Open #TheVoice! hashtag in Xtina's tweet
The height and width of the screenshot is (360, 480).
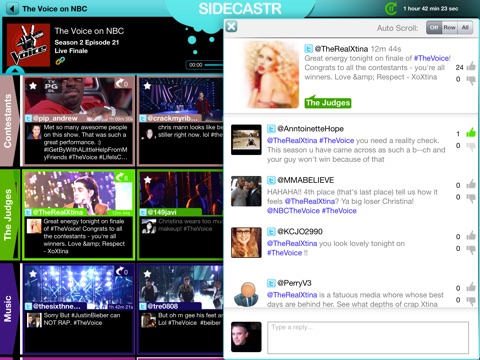(x=432, y=58)
